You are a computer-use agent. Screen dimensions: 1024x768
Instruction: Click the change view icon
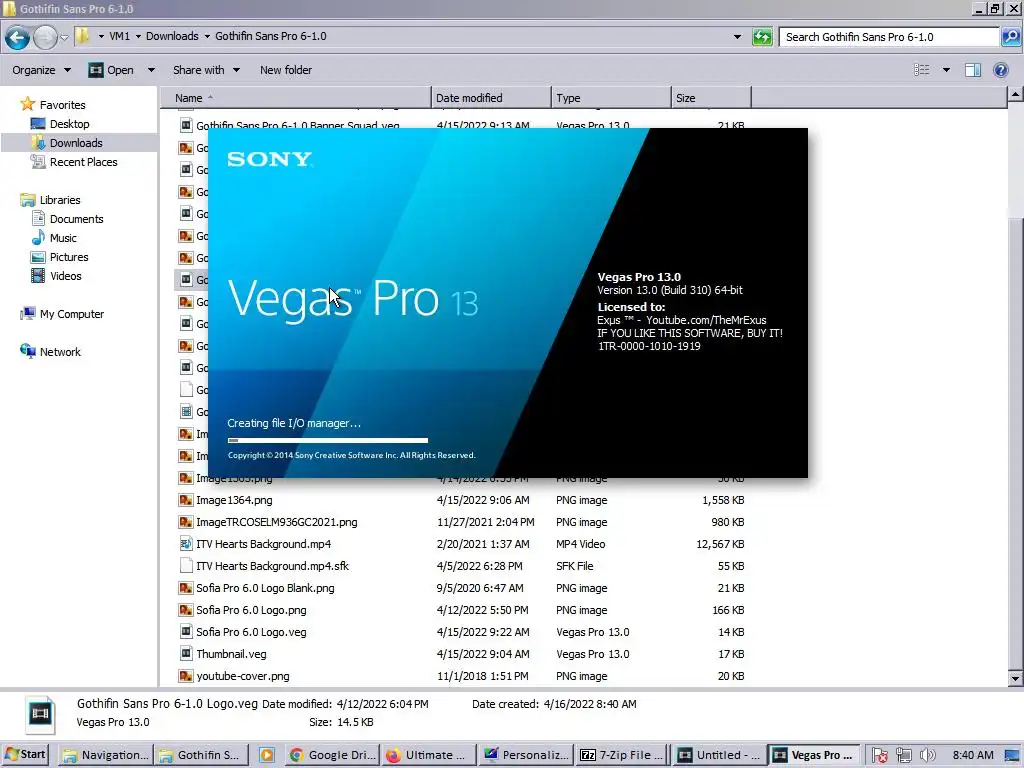tap(921, 70)
